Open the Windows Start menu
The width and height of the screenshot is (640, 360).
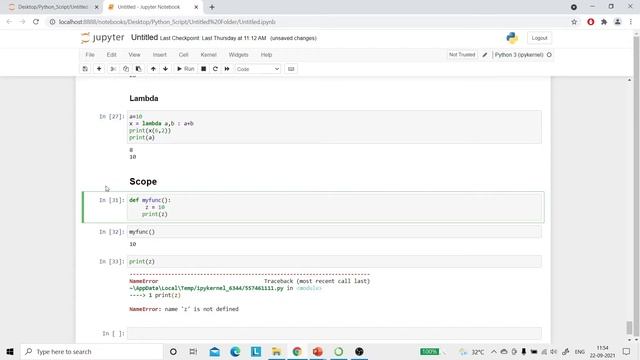(x=10, y=351)
